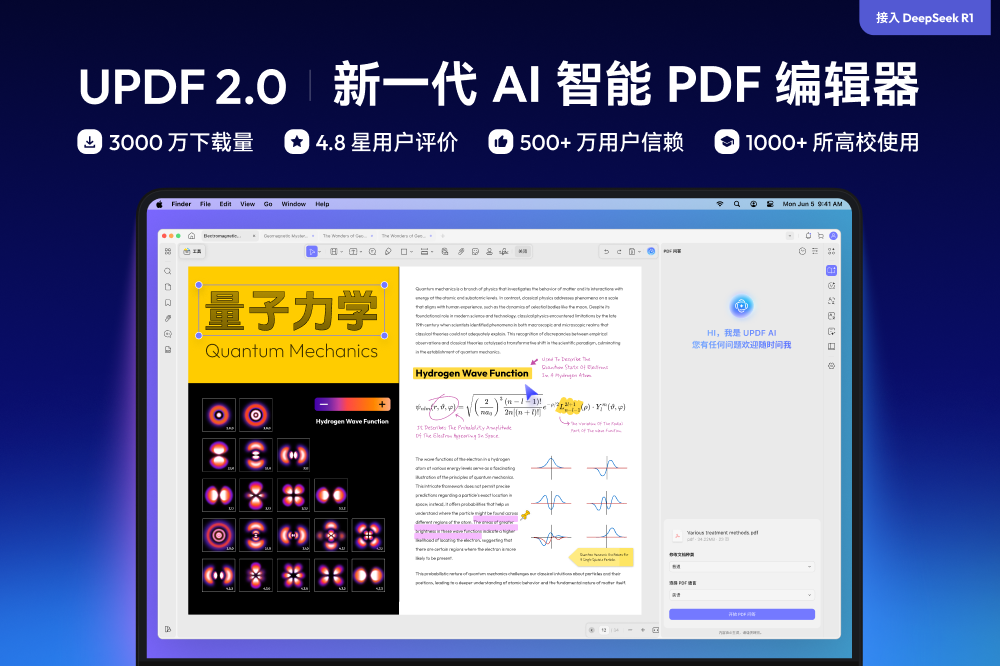Click the pushpin annotation in document

coord(525,515)
